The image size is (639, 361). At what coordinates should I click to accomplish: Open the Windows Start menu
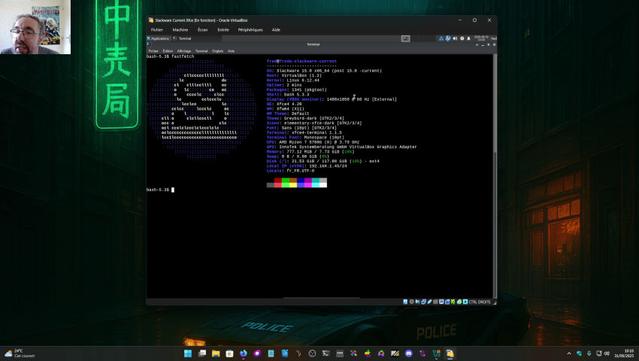tap(187, 354)
